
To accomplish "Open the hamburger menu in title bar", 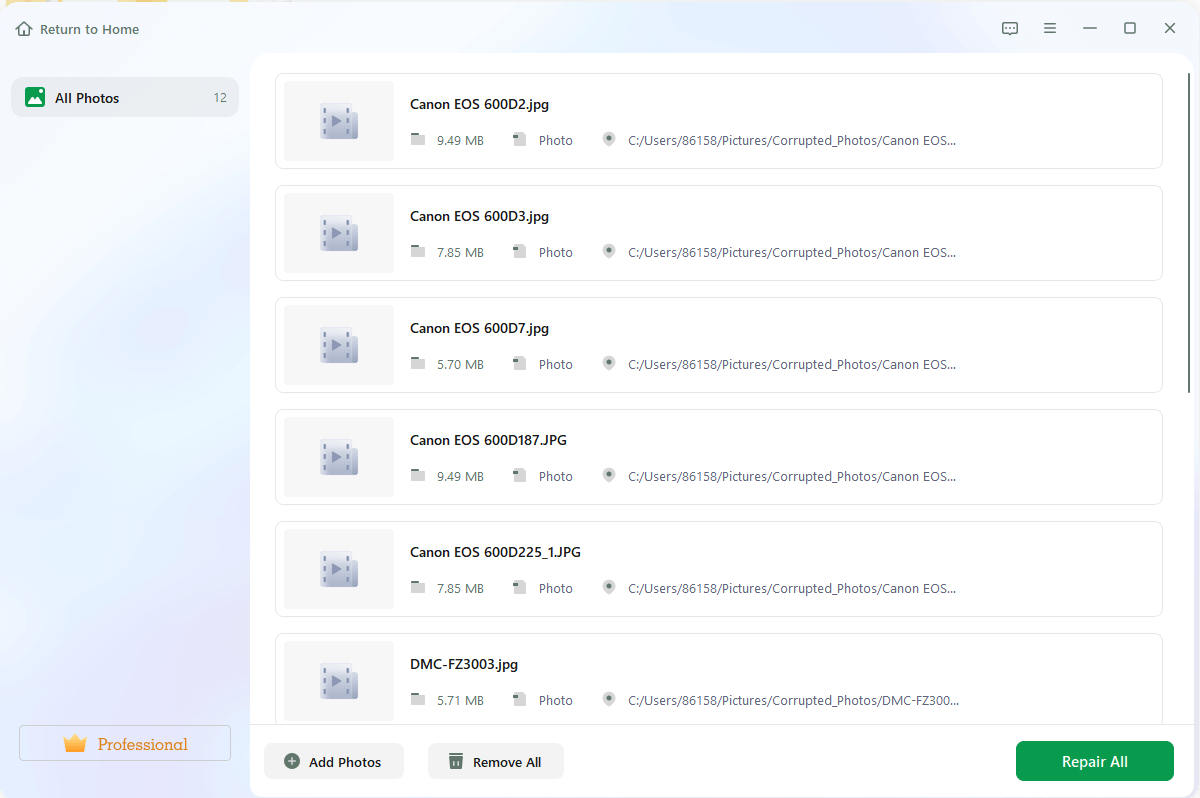I will point(1050,29).
